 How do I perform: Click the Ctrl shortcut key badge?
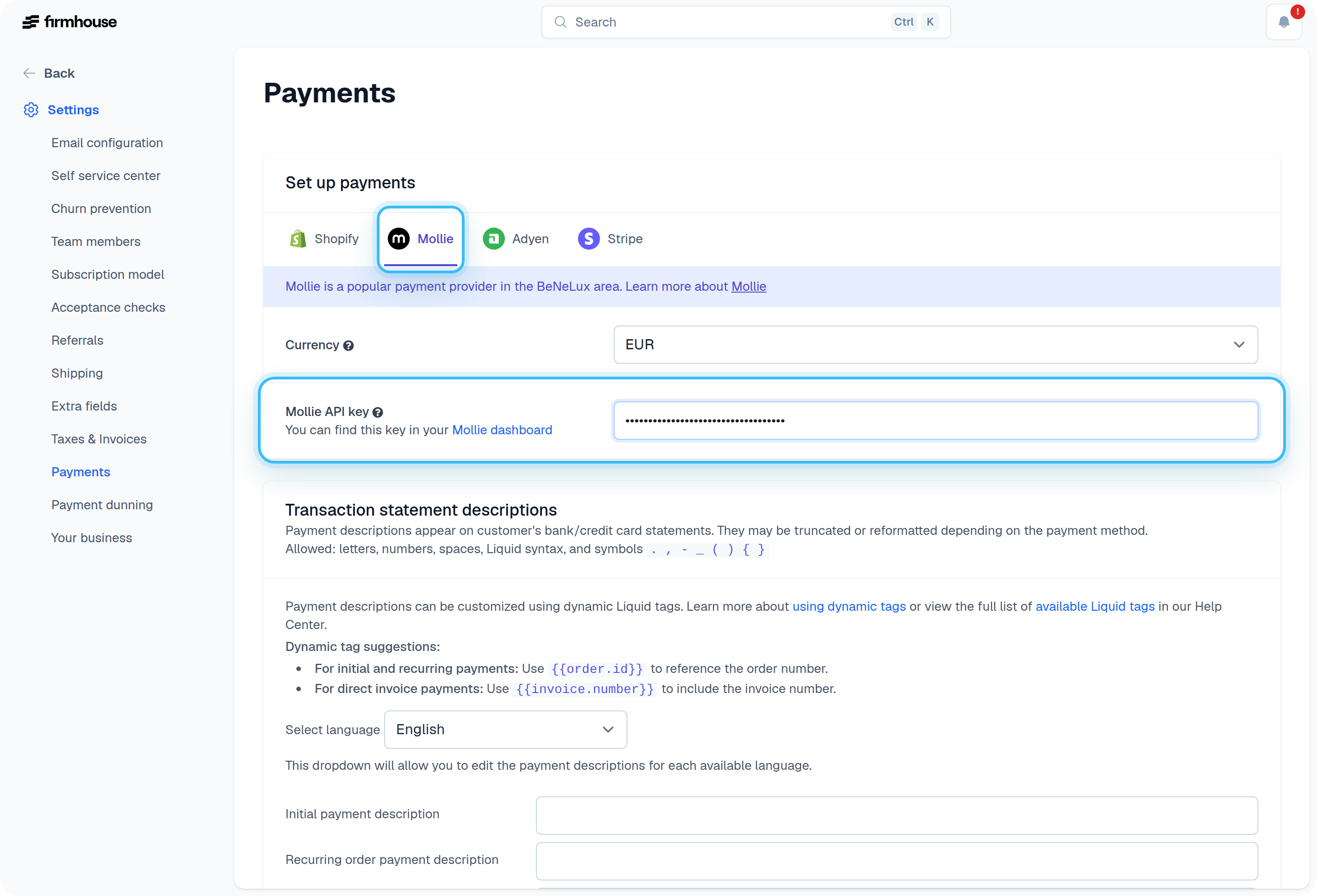(x=904, y=22)
